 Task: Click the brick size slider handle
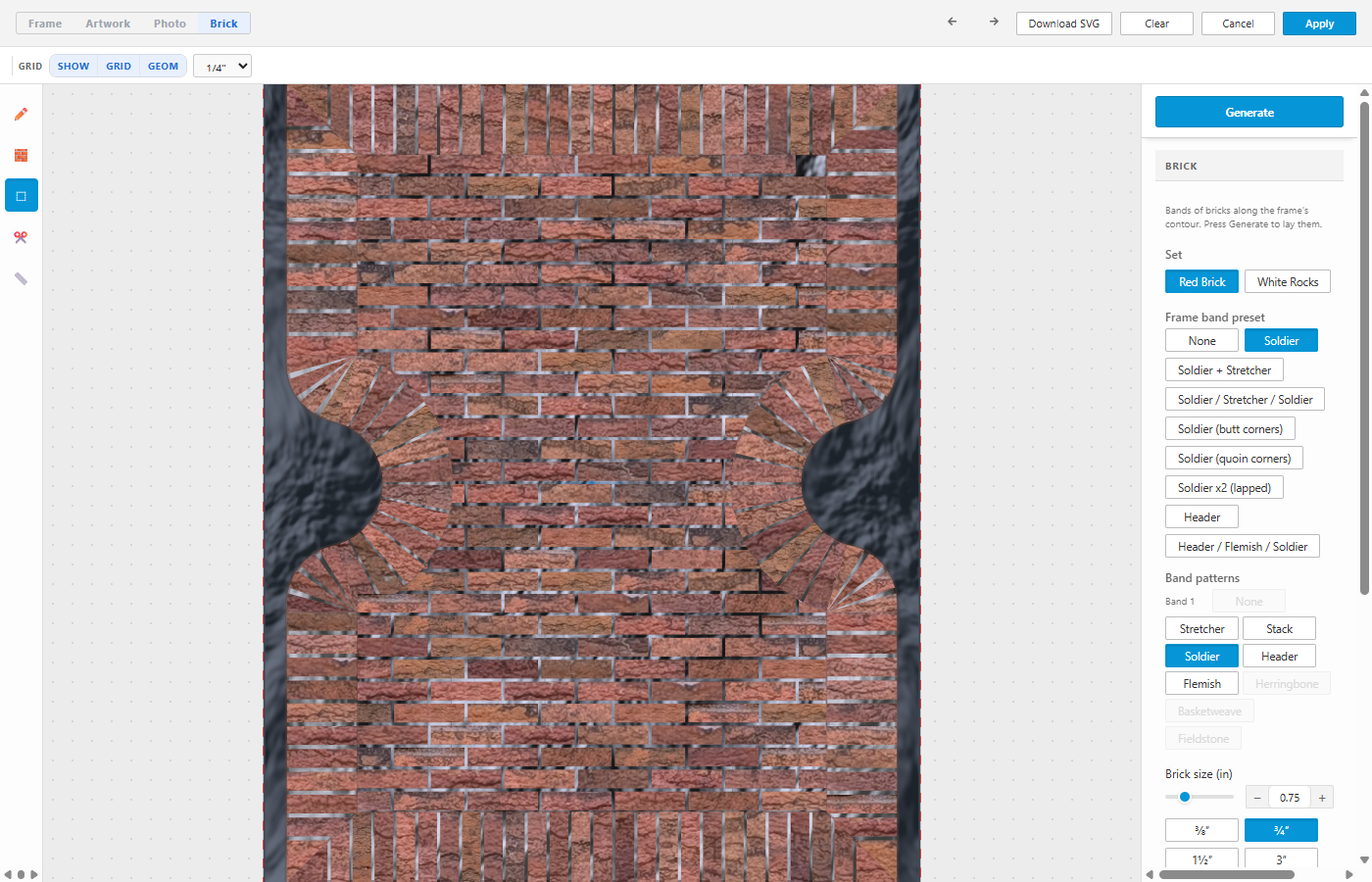[1185, 797]
